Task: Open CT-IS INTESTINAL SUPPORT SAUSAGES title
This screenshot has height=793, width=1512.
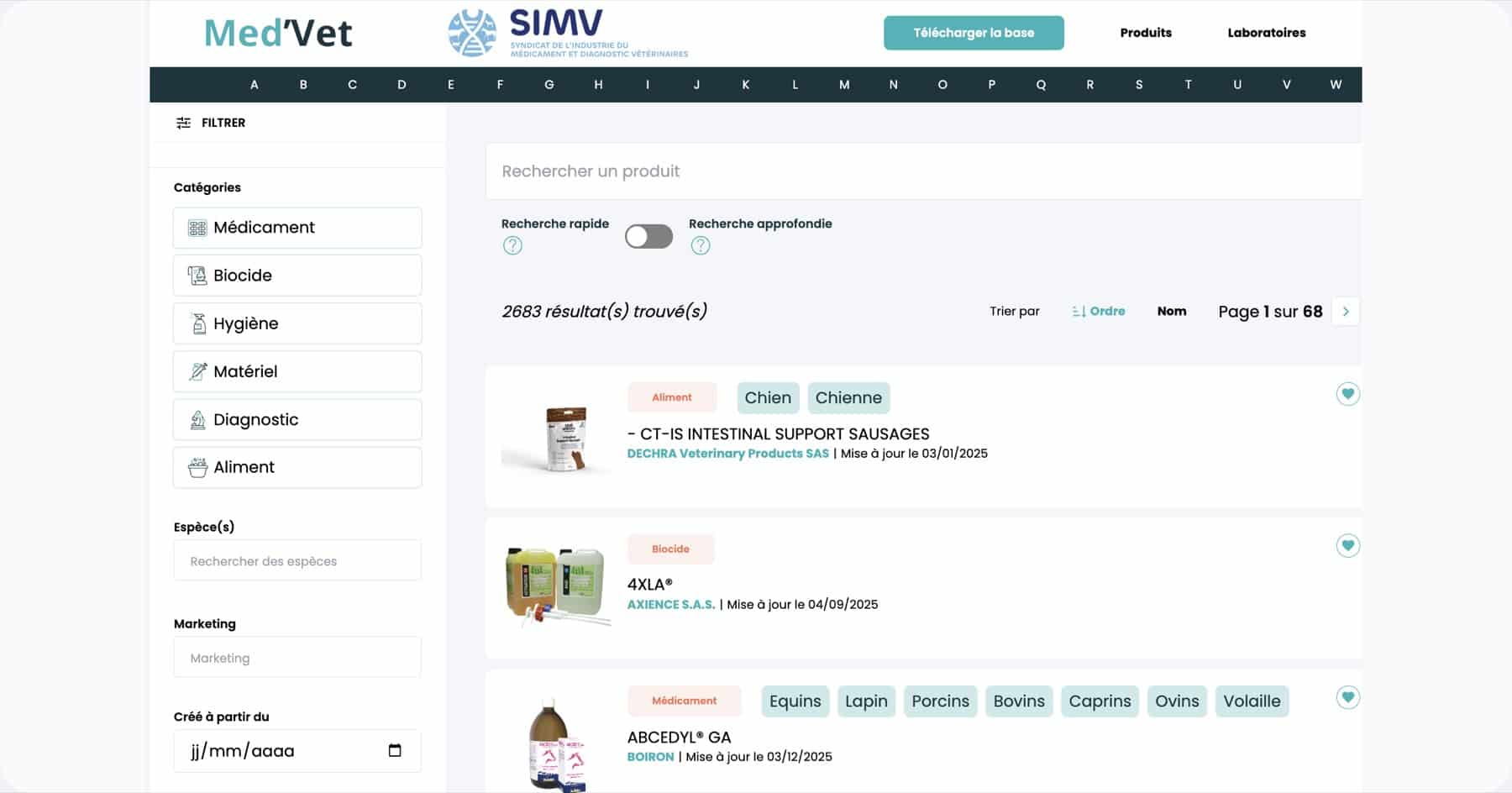Action: tap(778, 434)
